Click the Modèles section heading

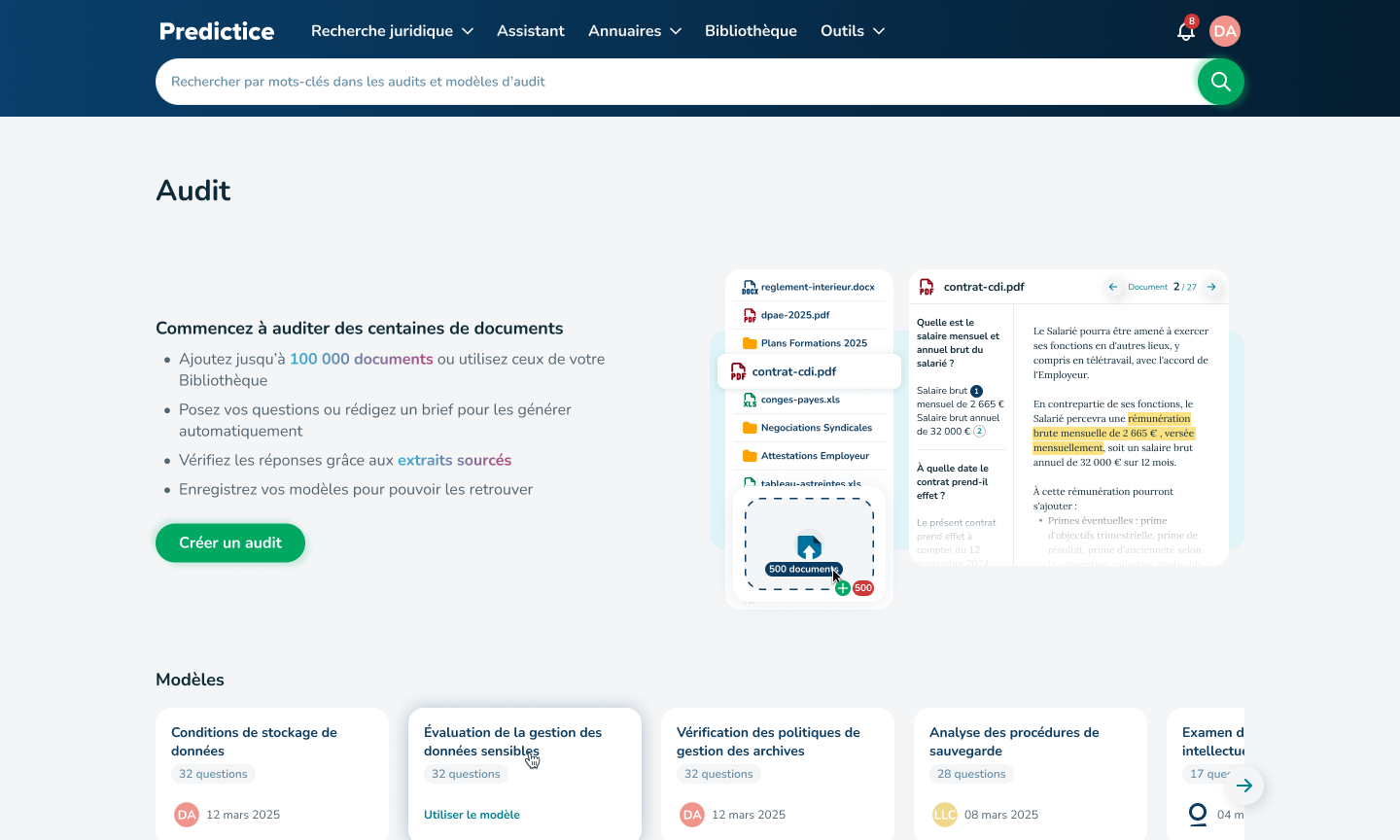pos(190,680)
